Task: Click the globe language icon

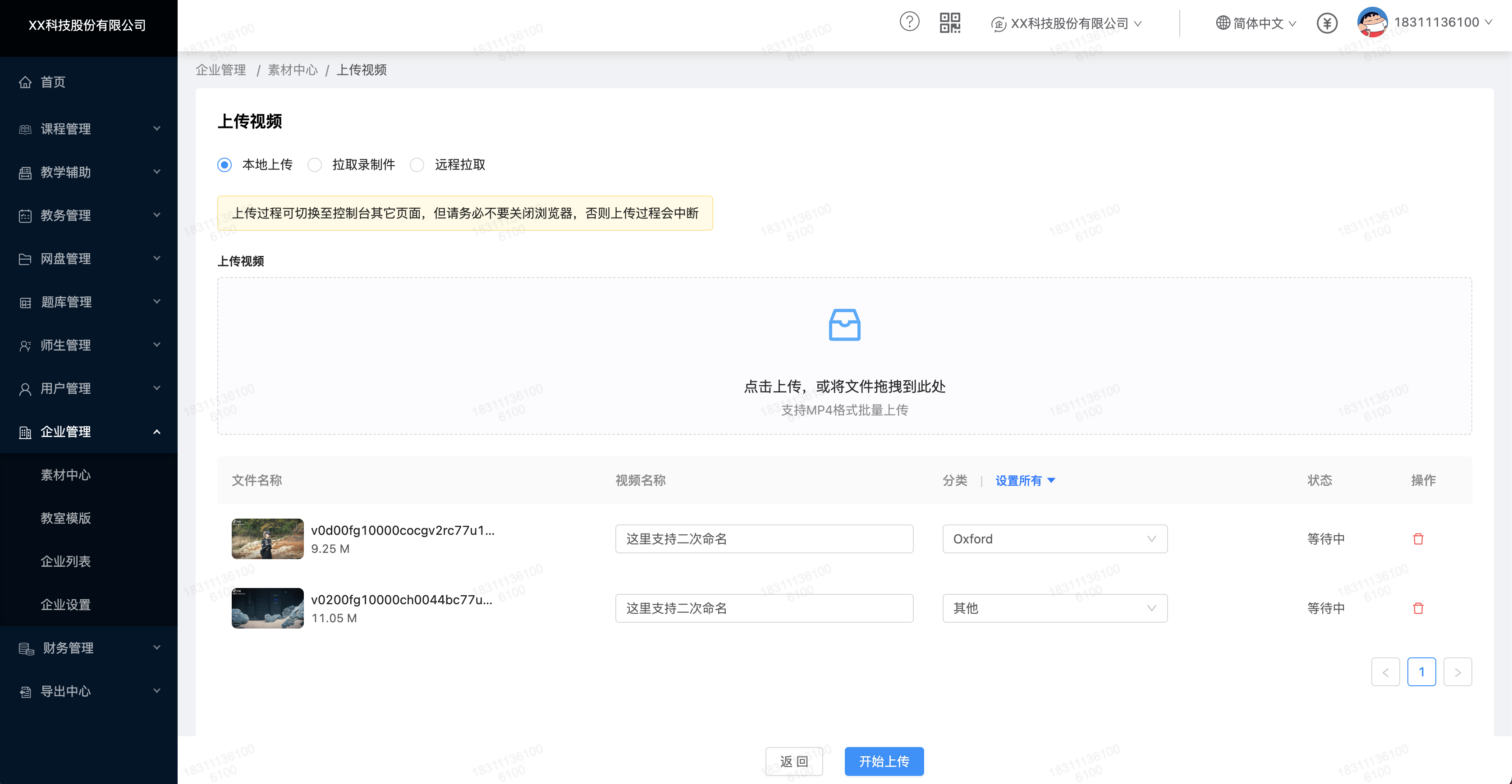Action: 1222,23
